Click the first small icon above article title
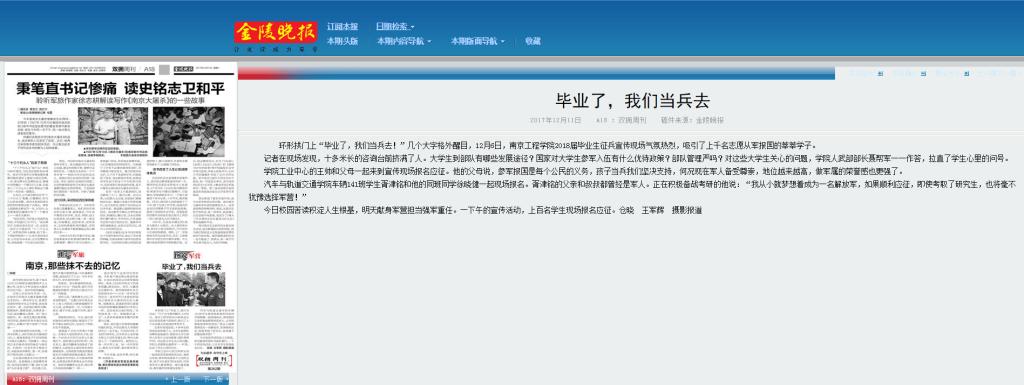Image resolution: width=1024 pixels, height=385 pixels. [x=880, y=74]
